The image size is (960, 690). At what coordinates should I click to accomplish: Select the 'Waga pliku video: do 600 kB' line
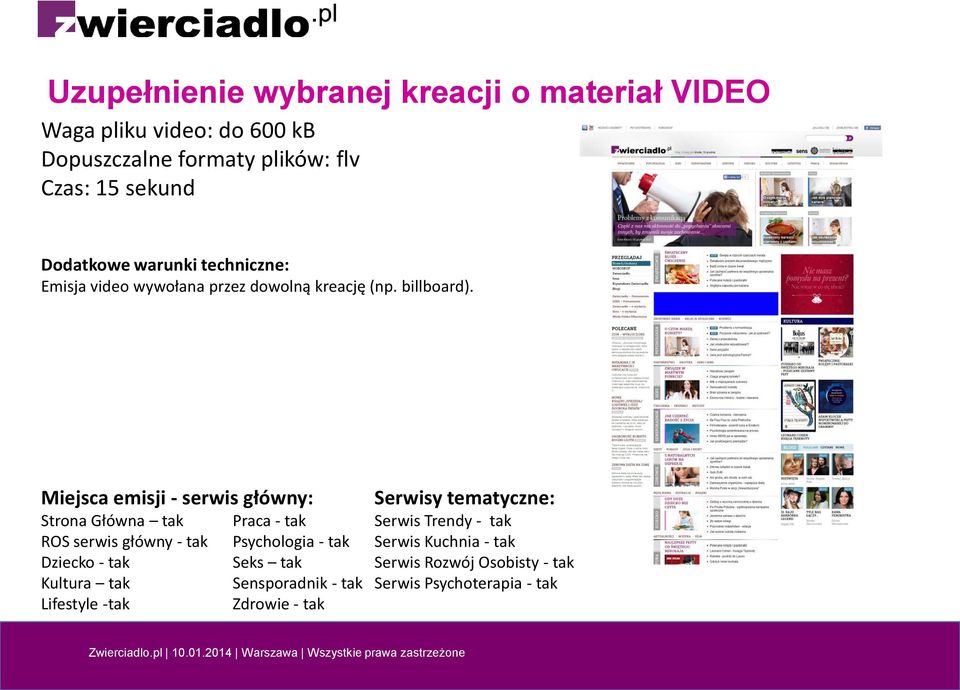pos(178,130)
